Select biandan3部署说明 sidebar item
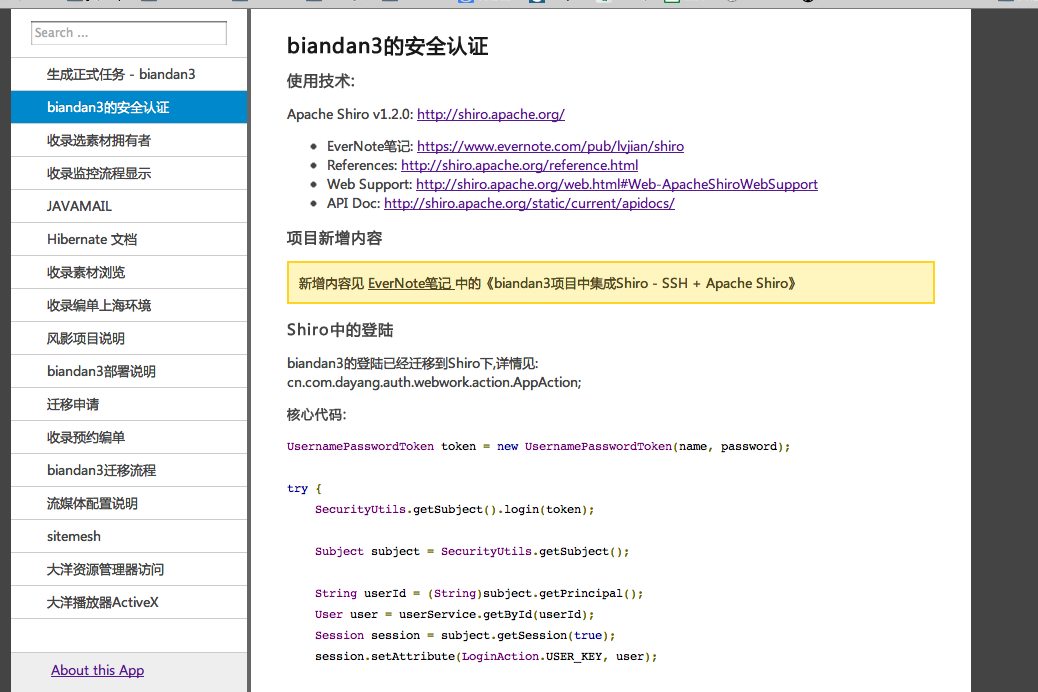This screenshot has width=1038, height=692. coord(101,371)
